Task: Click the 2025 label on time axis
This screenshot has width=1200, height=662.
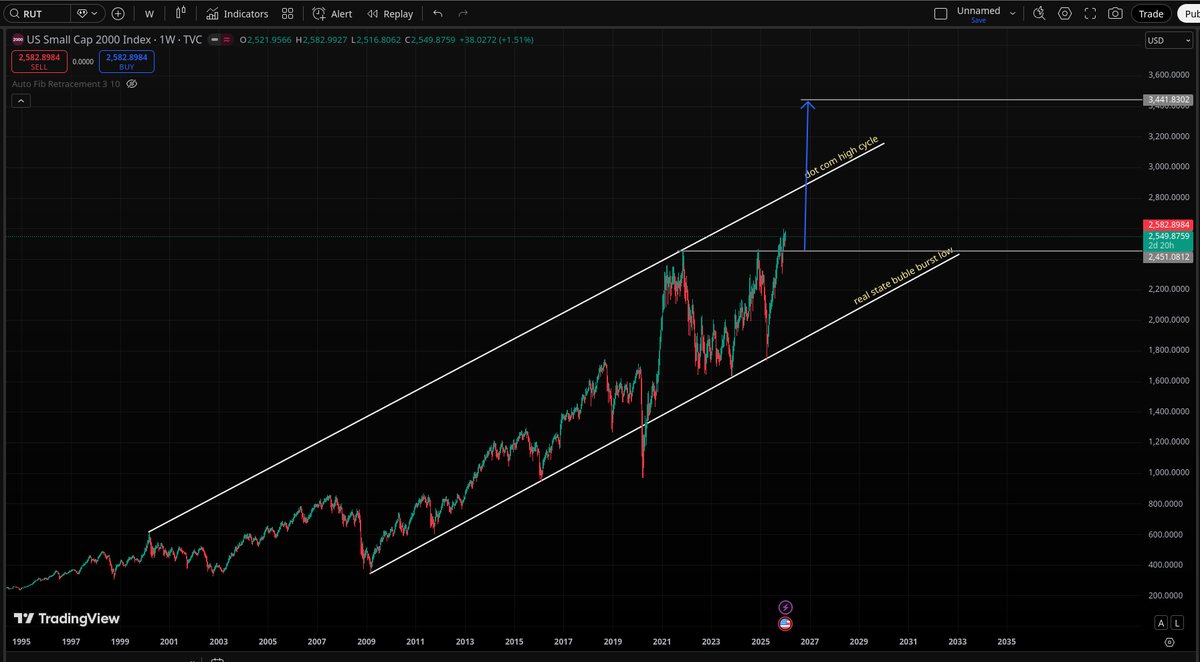Action: 760,641
